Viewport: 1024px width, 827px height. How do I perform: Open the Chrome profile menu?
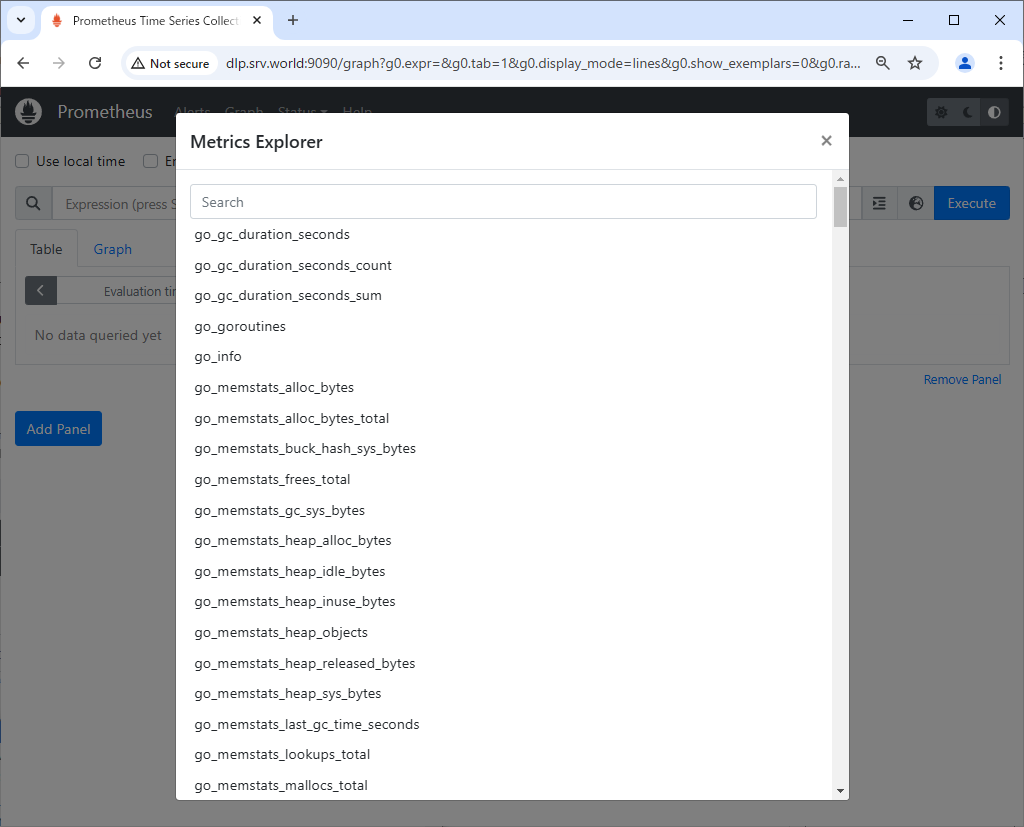click(x=965, y=63)
